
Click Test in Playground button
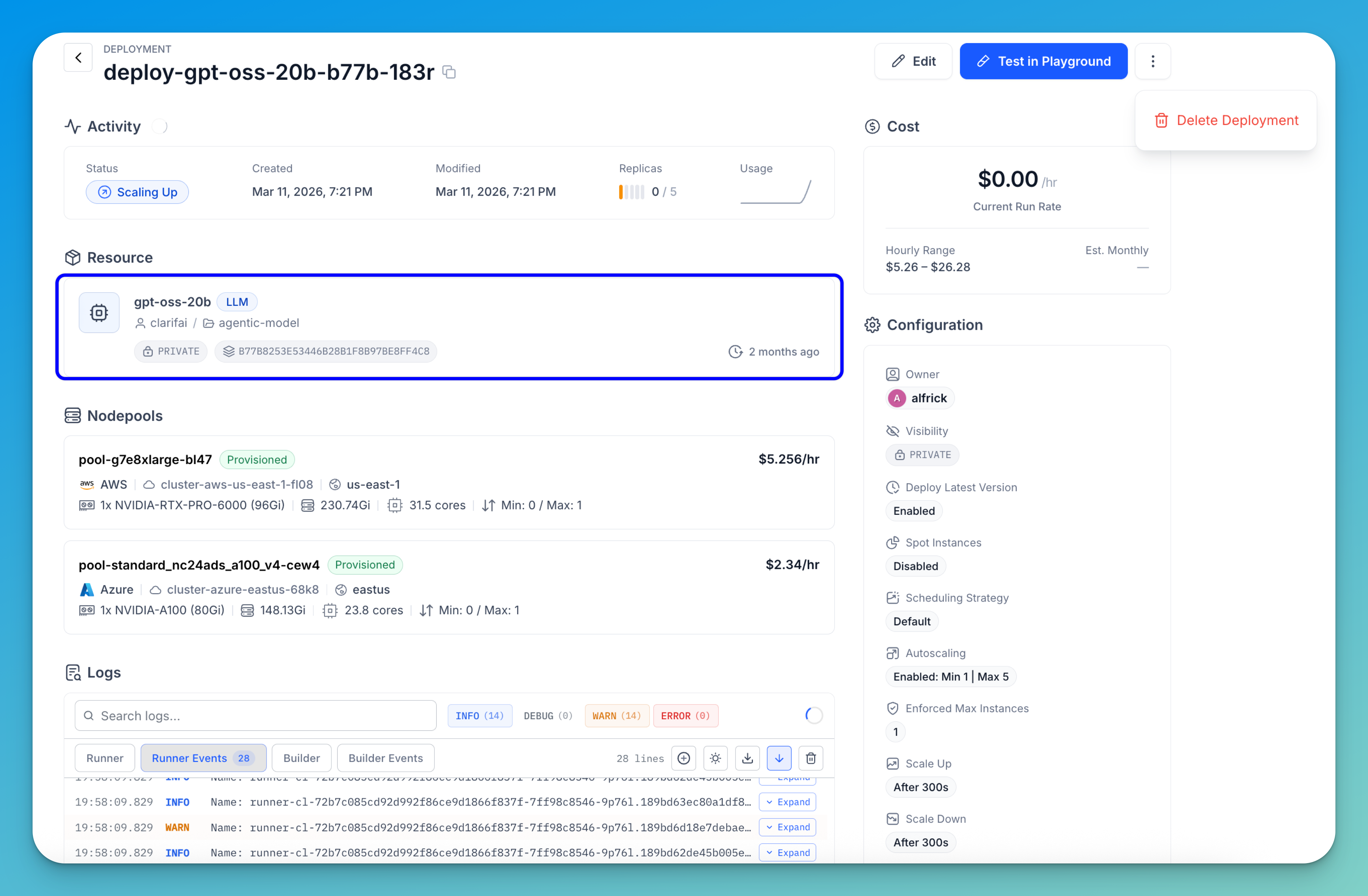point(1043,62)
